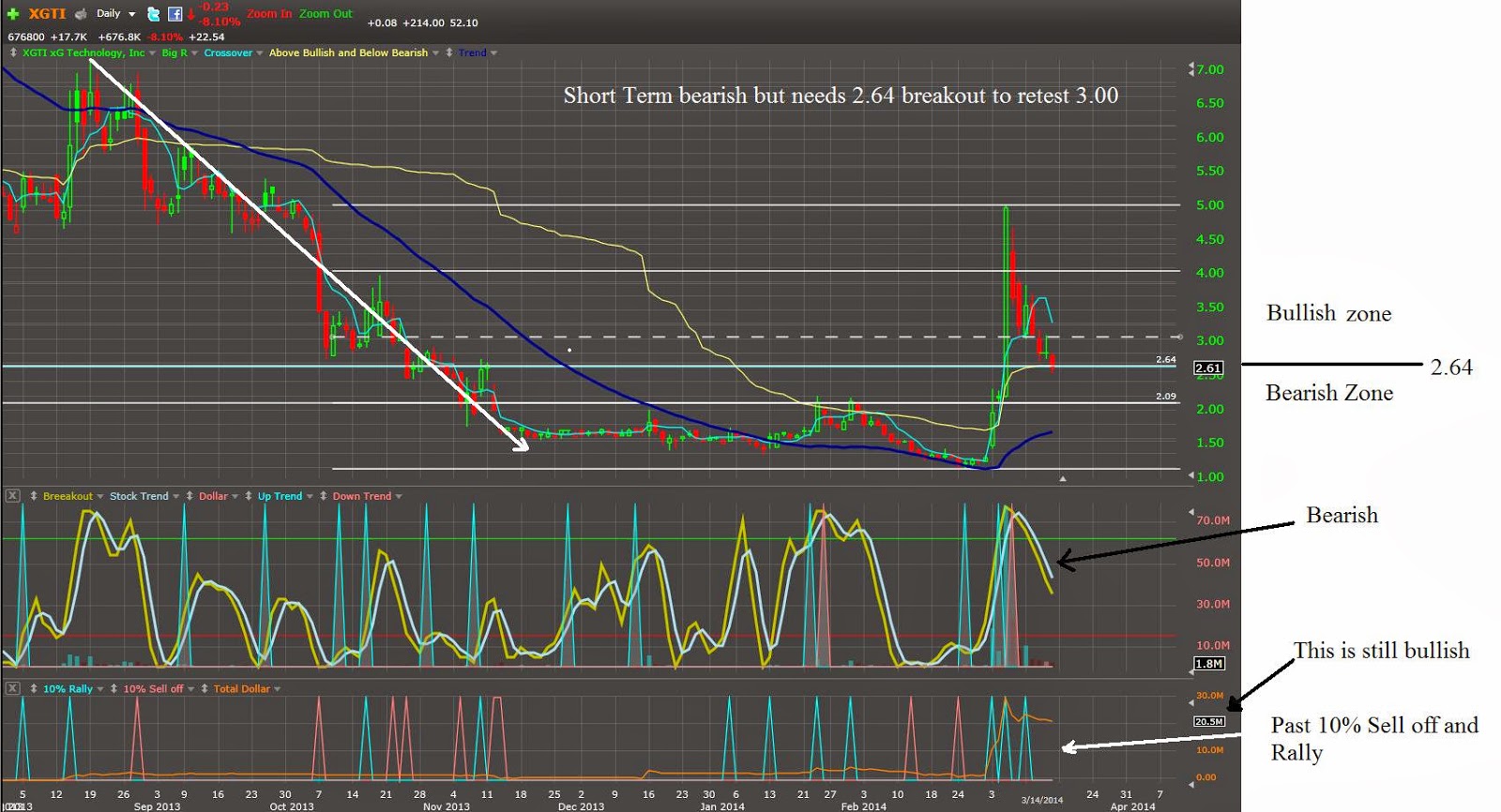
Task: Click the Sep 2013 time axis label
Action: [157, 806]
